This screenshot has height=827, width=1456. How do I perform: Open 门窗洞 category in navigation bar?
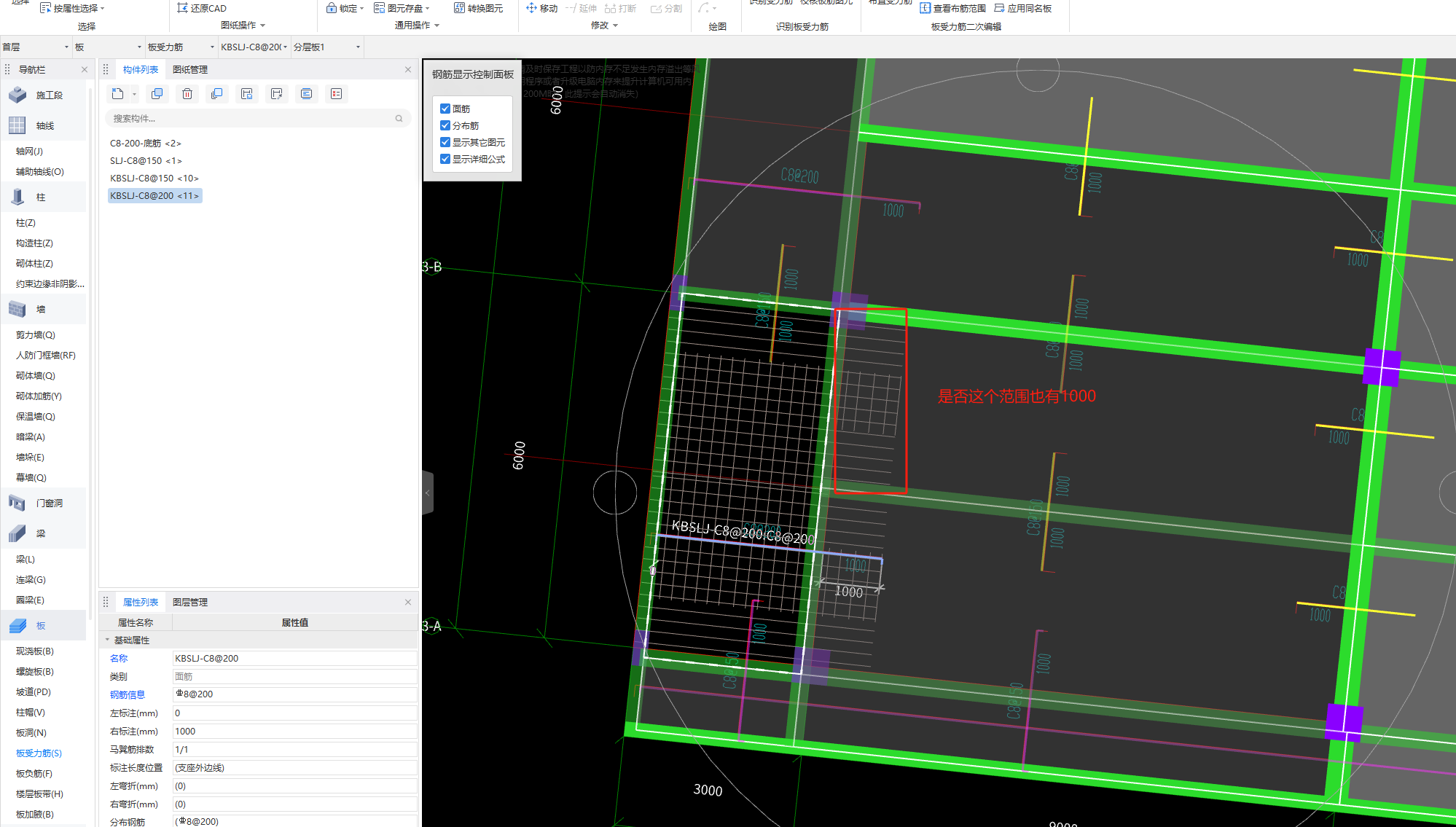pyautogui.click(x=44, y=503)
